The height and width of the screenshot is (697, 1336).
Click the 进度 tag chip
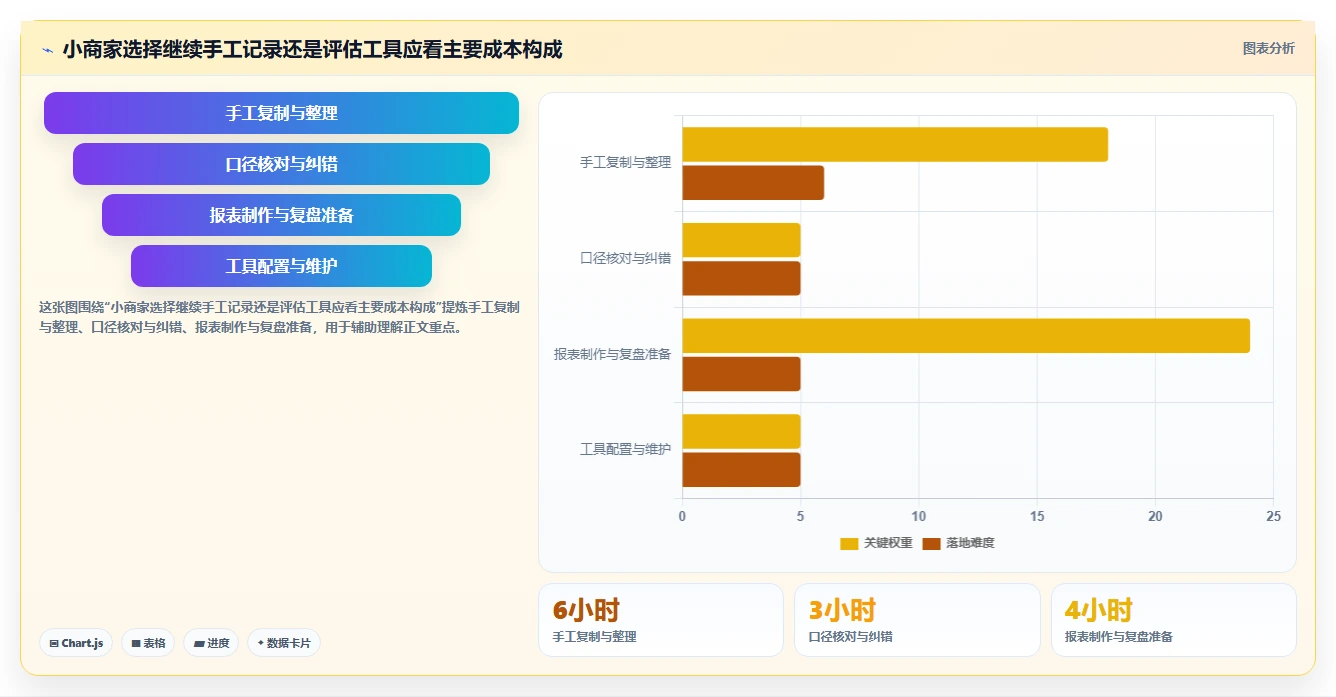(211, 643)
